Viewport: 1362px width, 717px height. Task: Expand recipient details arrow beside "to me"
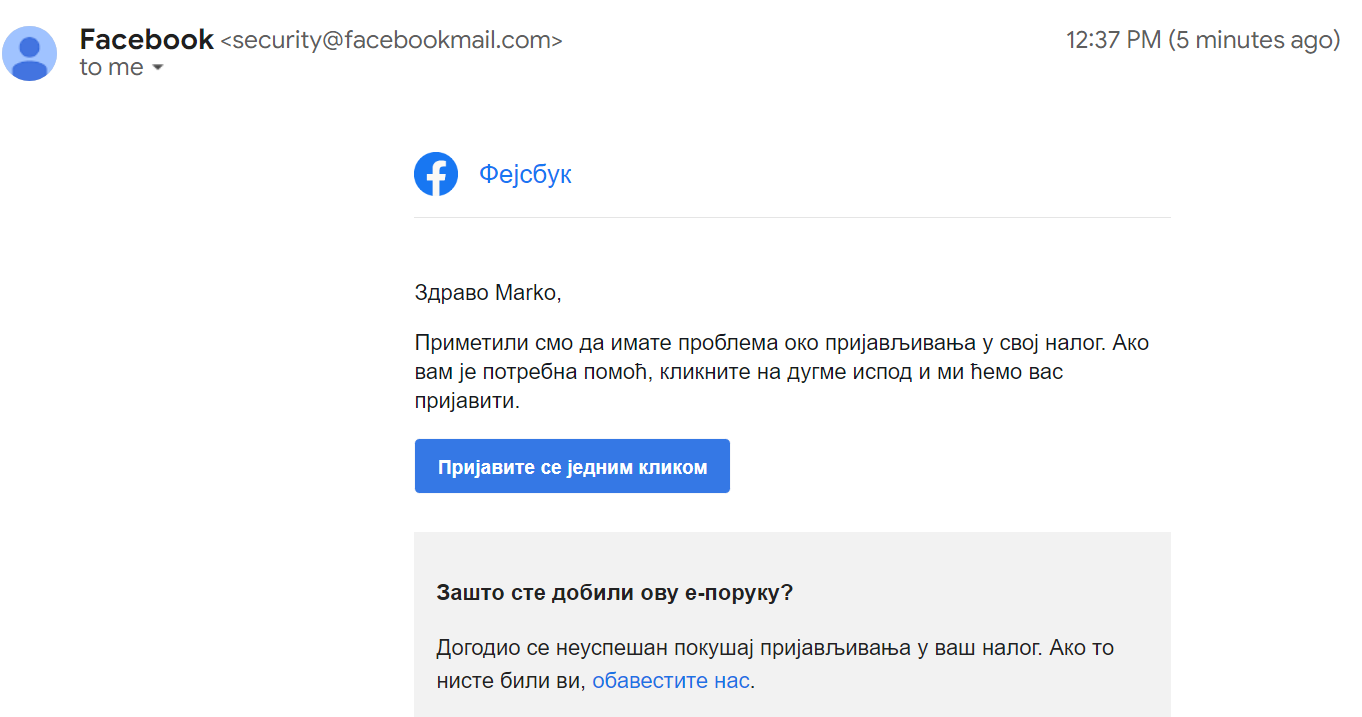click(158, 69)
